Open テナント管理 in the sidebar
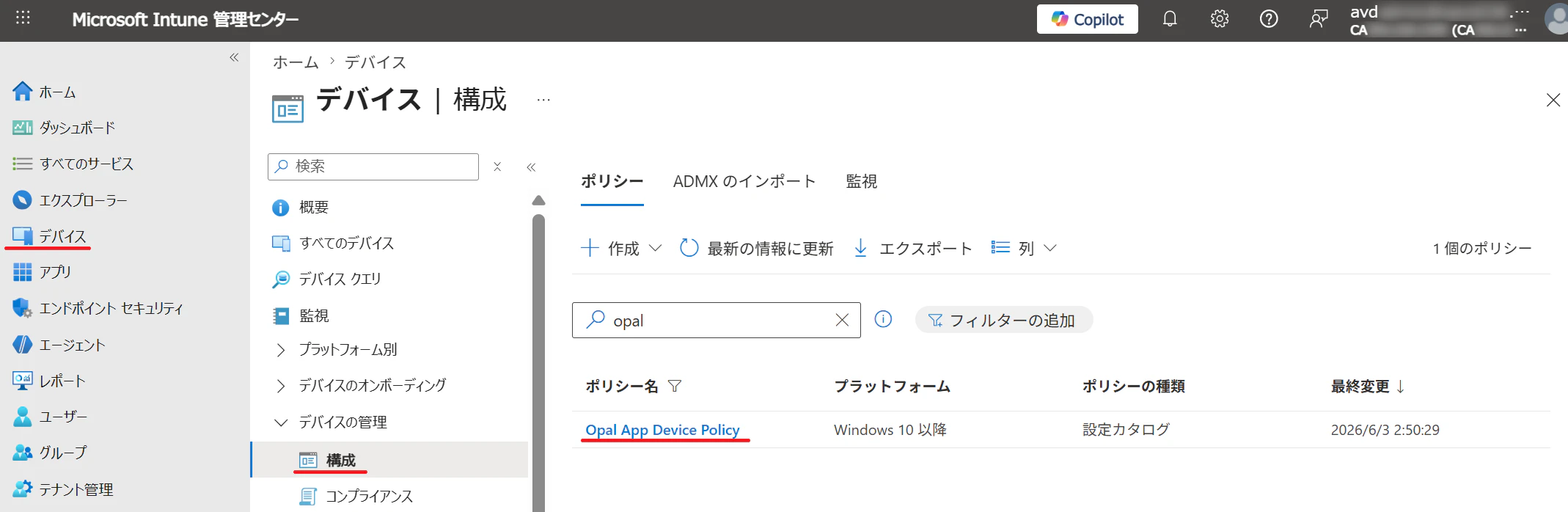 [63, 489]
